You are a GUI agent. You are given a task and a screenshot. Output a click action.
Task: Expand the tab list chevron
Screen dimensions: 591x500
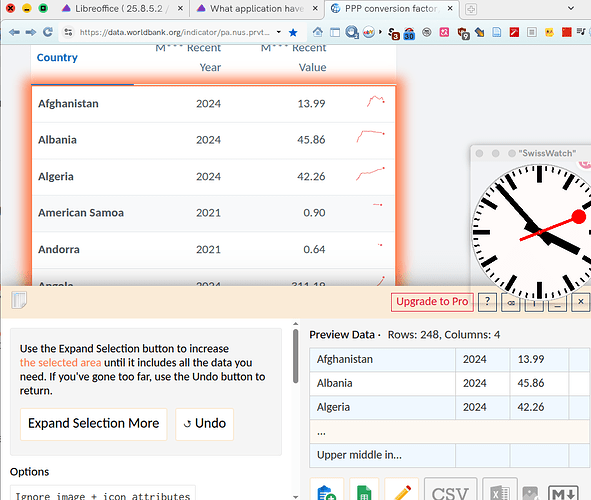[x=571, y=8]
